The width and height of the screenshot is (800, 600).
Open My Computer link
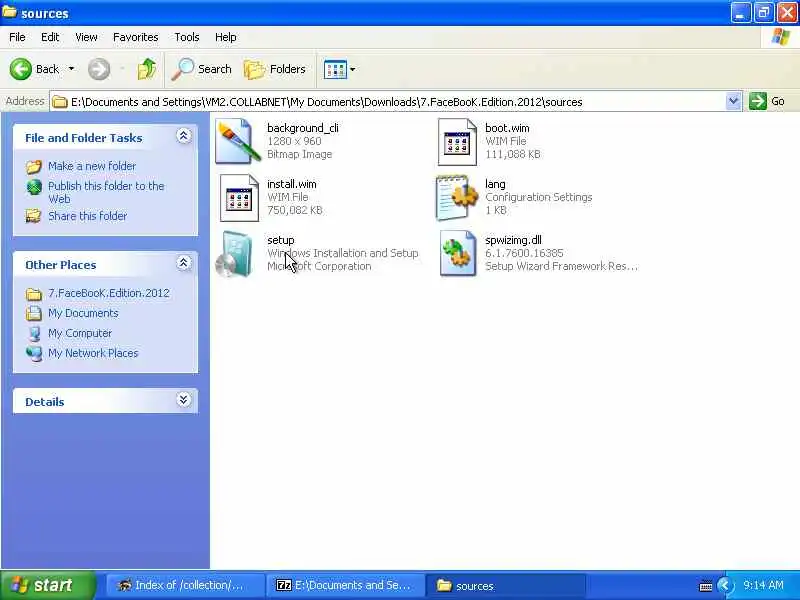point(80,333)
